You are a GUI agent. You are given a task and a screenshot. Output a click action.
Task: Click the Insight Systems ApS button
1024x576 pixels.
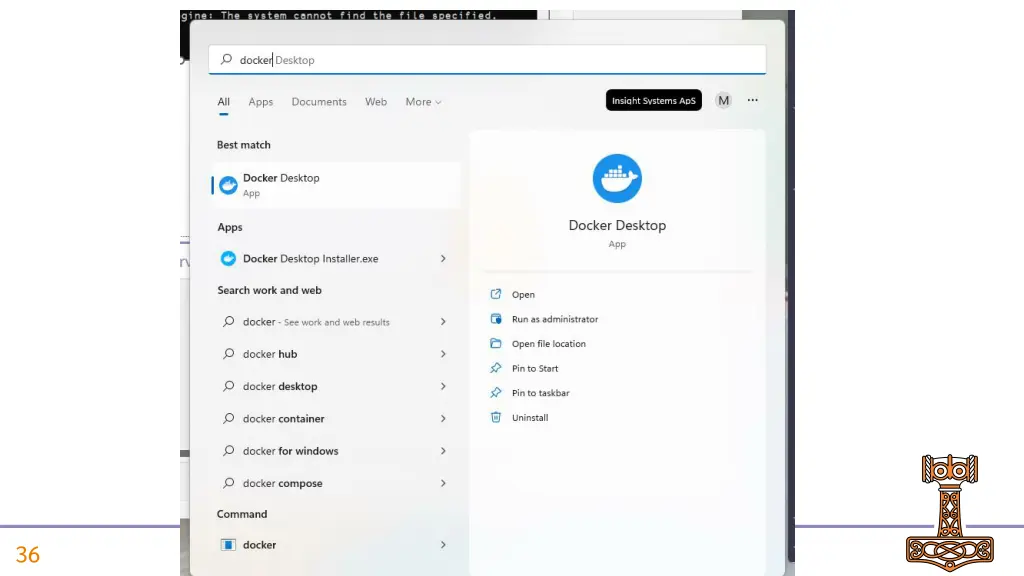654,101
